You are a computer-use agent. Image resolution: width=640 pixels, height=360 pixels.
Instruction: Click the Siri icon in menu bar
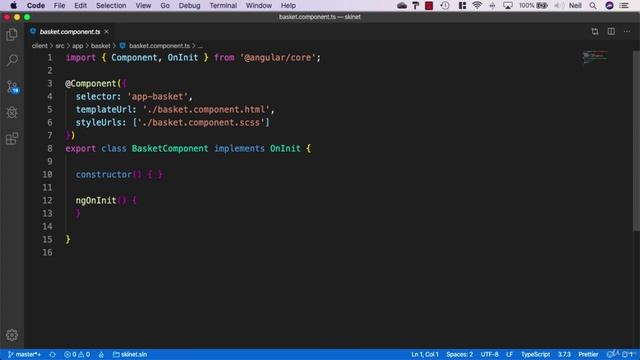coord(609,5)
